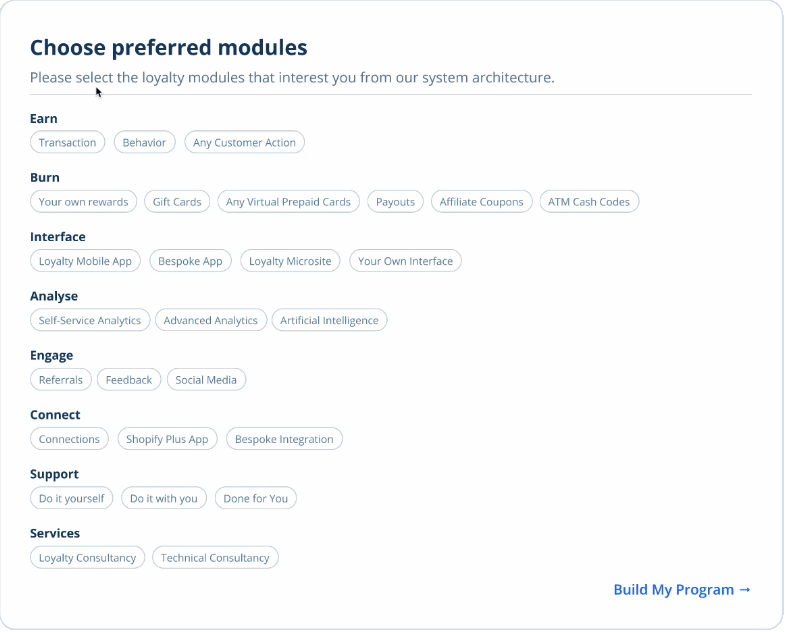The image size is (785, 632).
Task: Select Loyalty Mobile App interface
Action: pyautogui.click(x=85, y=261)
